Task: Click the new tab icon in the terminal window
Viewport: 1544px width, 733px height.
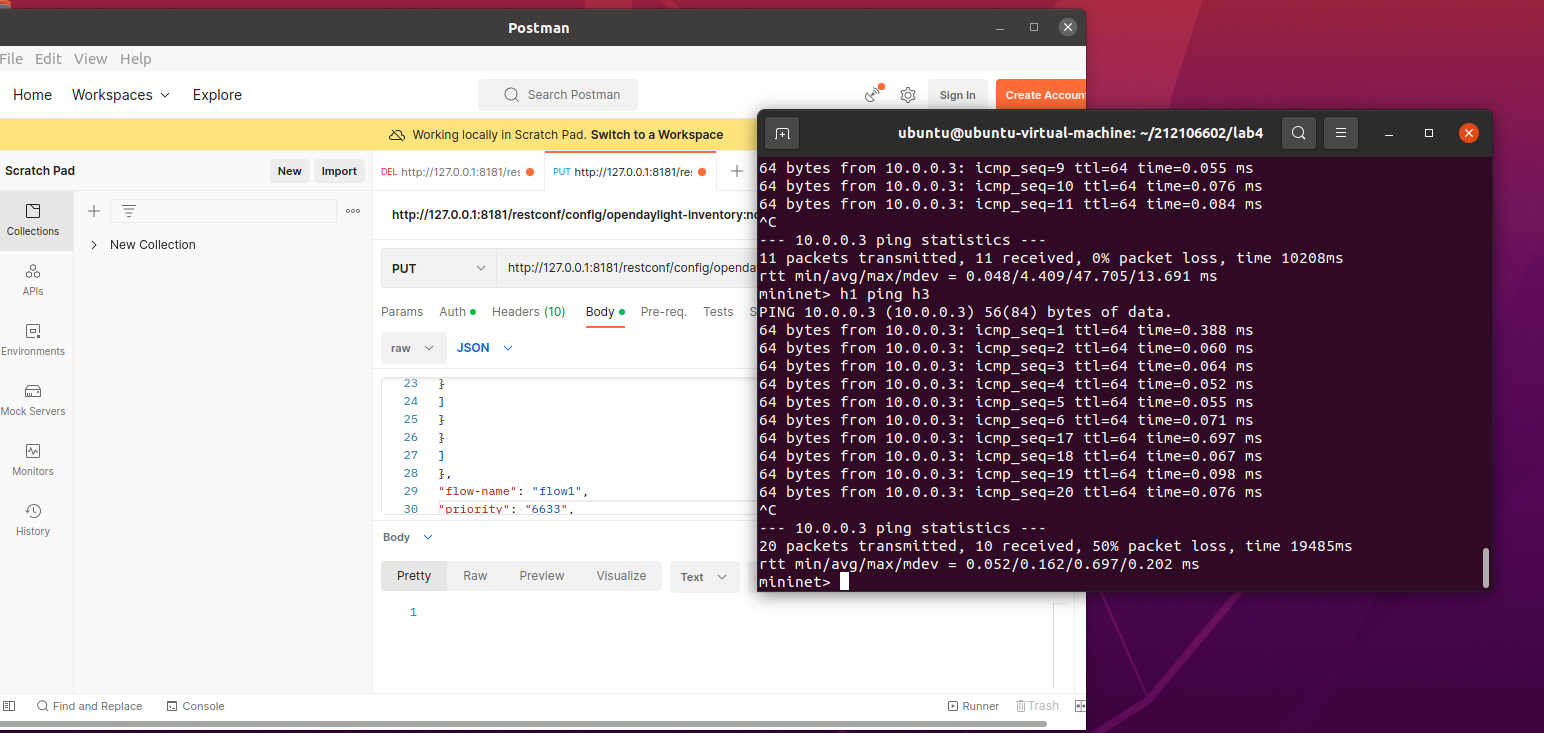Action: [782, 133]
